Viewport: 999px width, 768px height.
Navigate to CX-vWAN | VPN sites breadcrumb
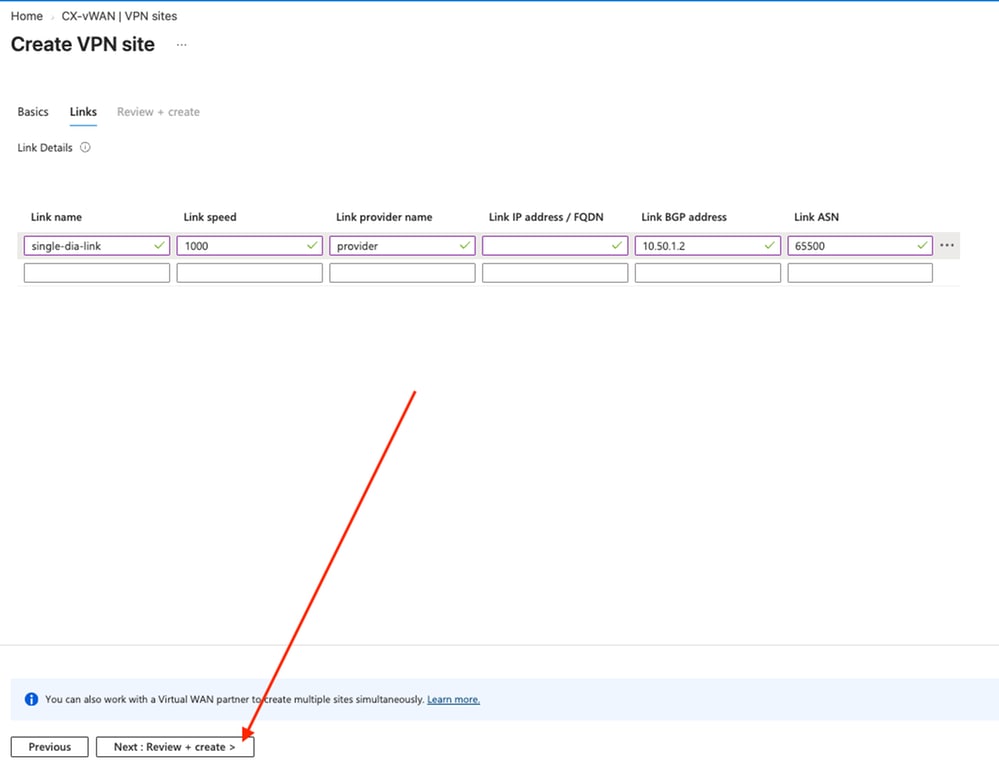click(x=119, y=16)
